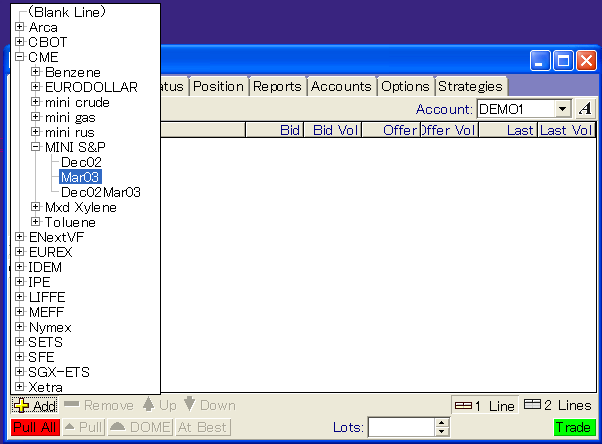Open the Strategies tab
602x444 pixels.
pyautogui.click(x=470, y=86)
